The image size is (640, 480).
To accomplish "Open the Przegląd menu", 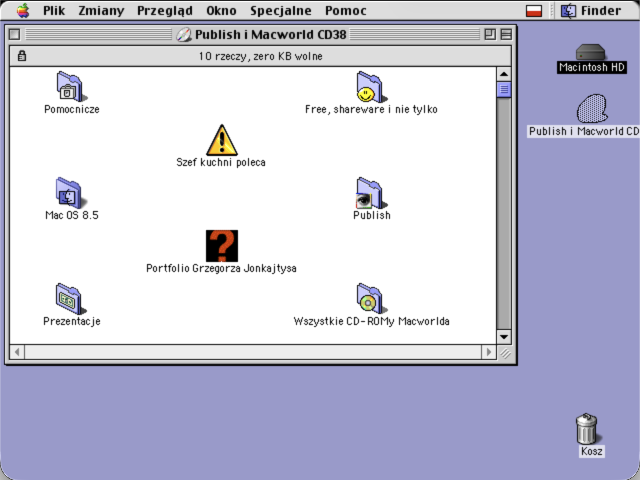I will 164,11.
